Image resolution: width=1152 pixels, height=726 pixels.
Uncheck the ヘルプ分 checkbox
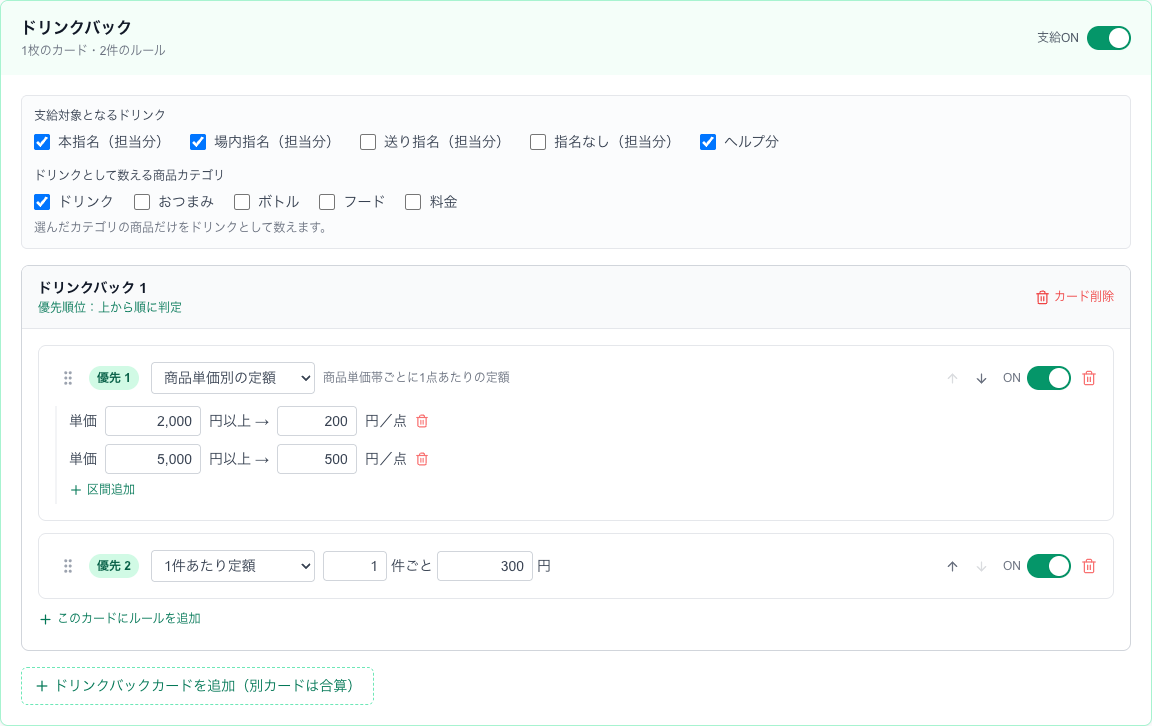[x=708, y=142]
